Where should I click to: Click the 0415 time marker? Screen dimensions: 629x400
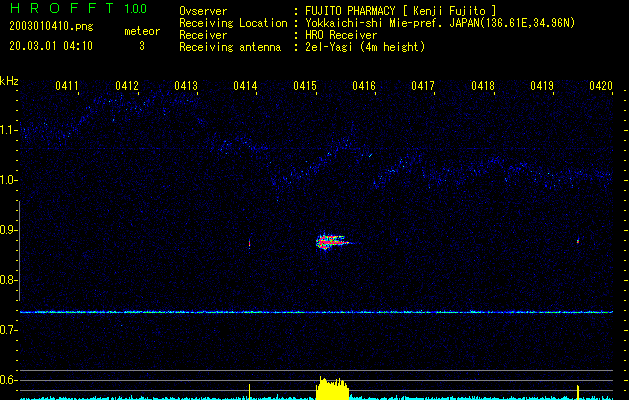point(305,86)
